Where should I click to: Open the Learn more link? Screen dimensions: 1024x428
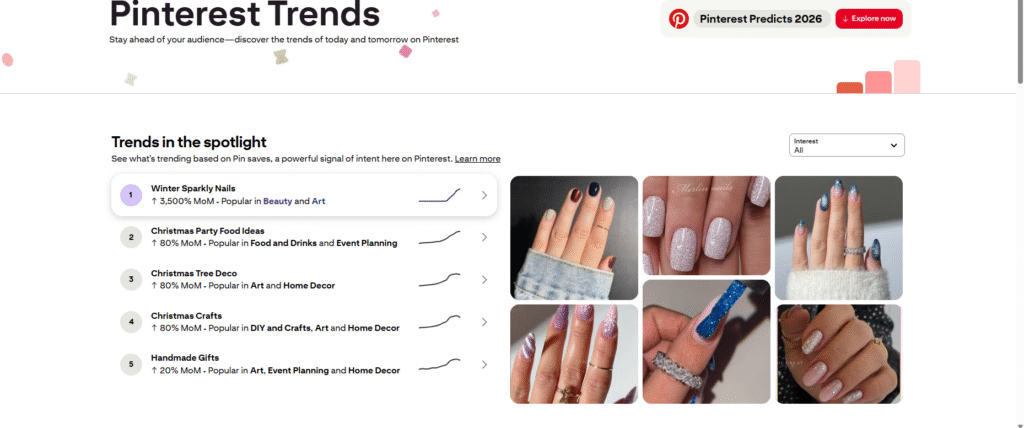point(477,159)
